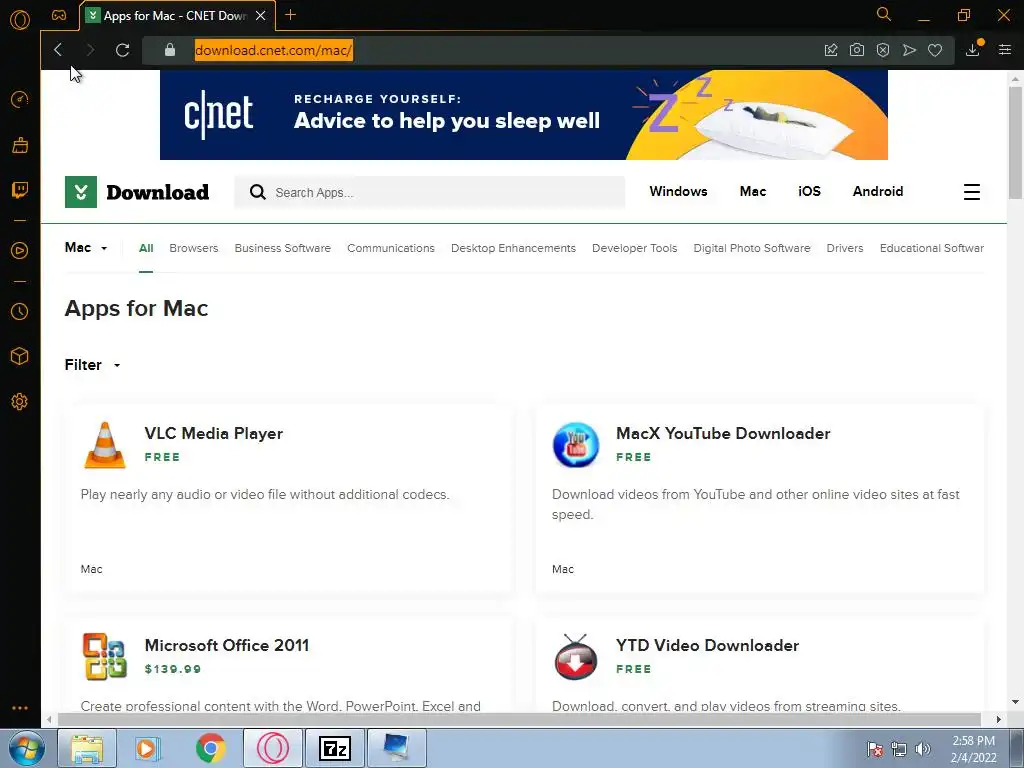Open Microsoft Office 2011 title link
The image size is (1024, 768).
[x=227, y=645]
